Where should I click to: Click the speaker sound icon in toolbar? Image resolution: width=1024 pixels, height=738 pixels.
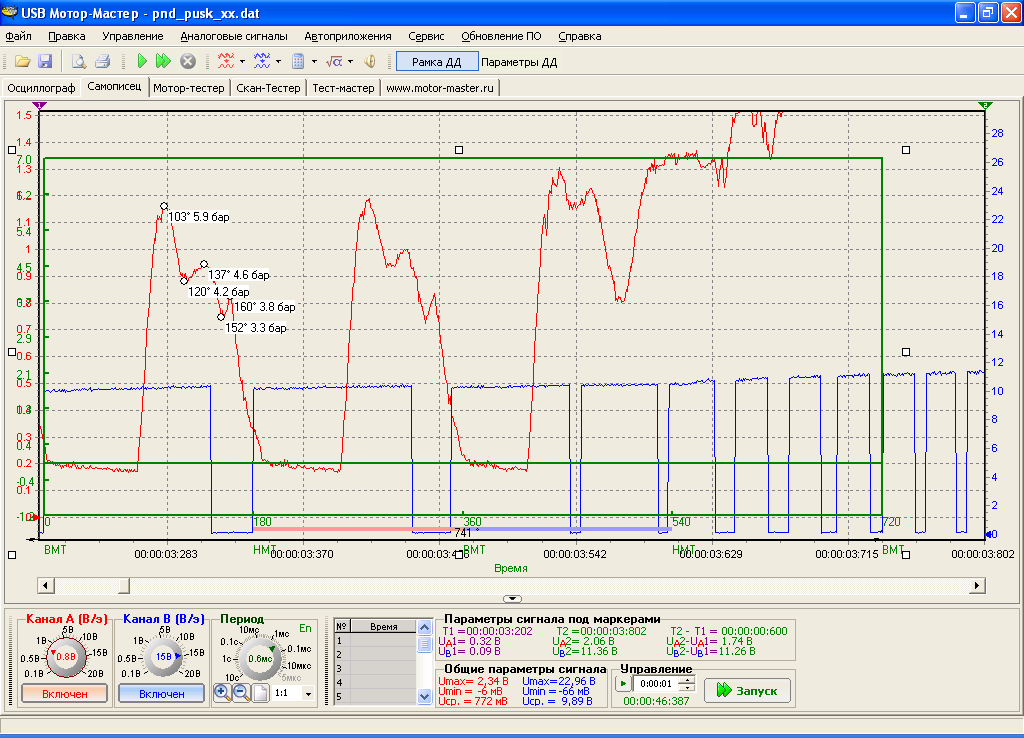[x=370, y=61]
